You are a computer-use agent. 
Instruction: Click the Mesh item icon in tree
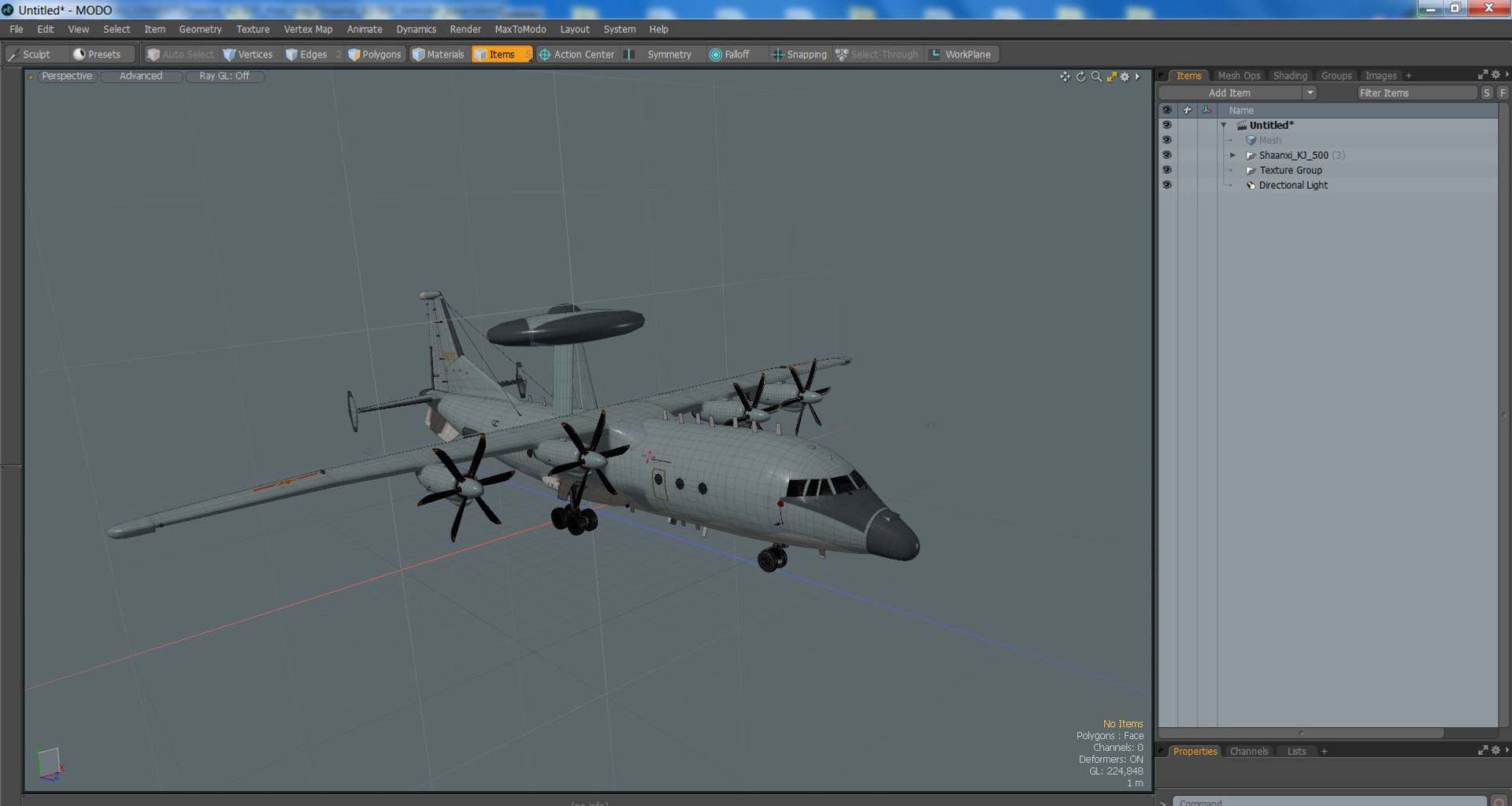point(1251,140)
